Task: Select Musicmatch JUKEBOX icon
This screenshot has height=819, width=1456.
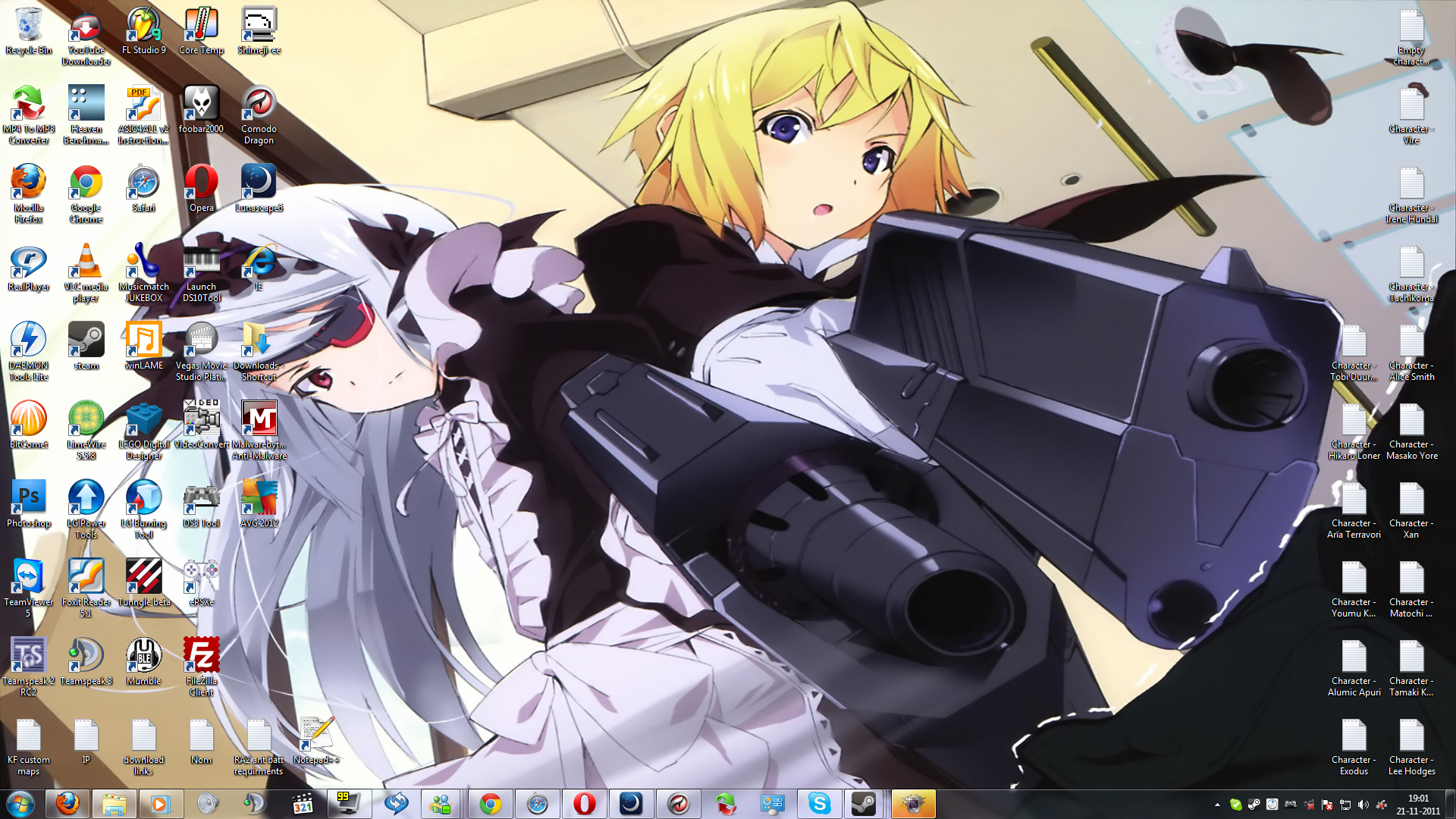Action: point(143,273)
